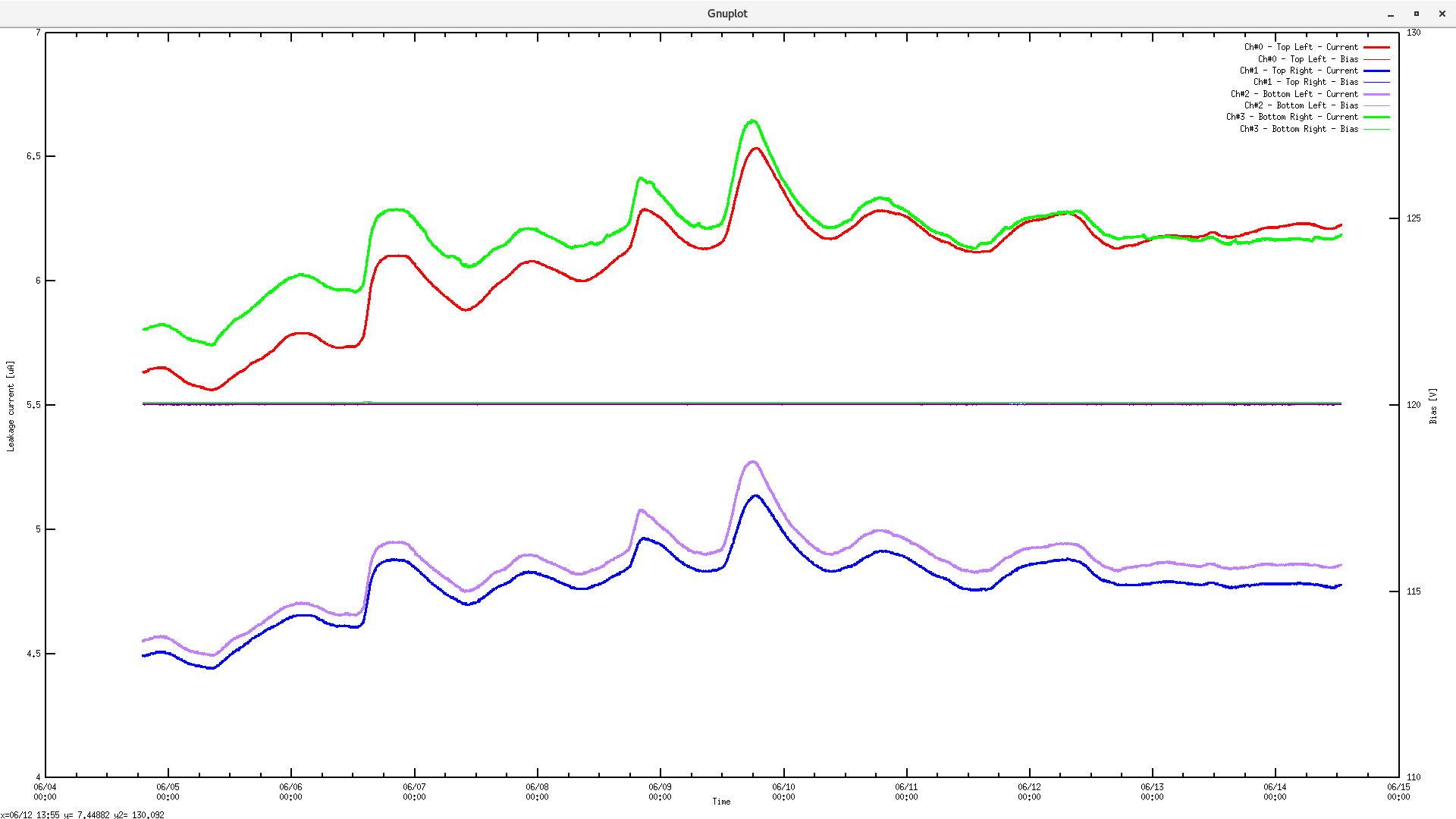Click the thick blue legend line sample

[1376, 71]
